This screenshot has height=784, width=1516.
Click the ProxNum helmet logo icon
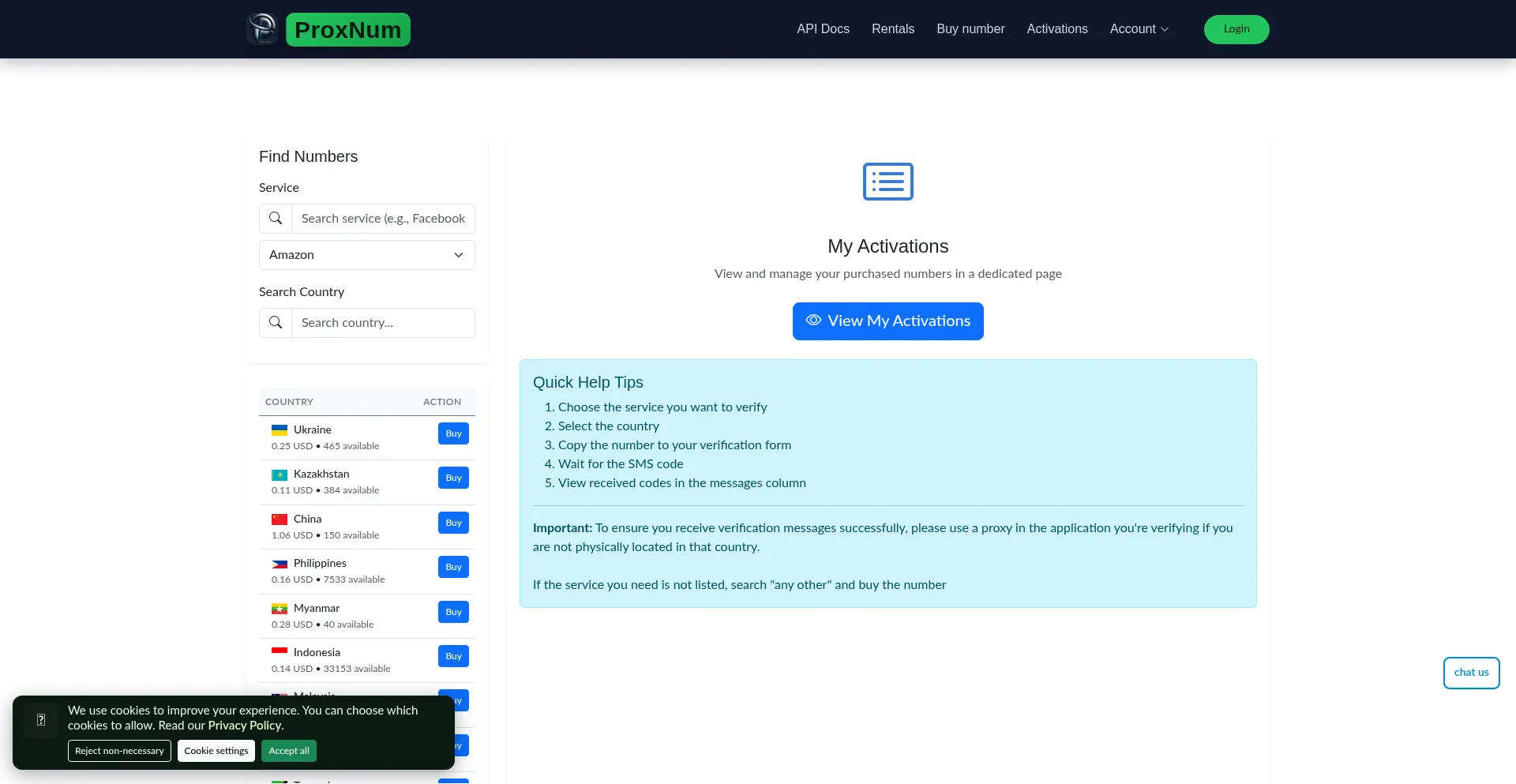click(262, 29)
